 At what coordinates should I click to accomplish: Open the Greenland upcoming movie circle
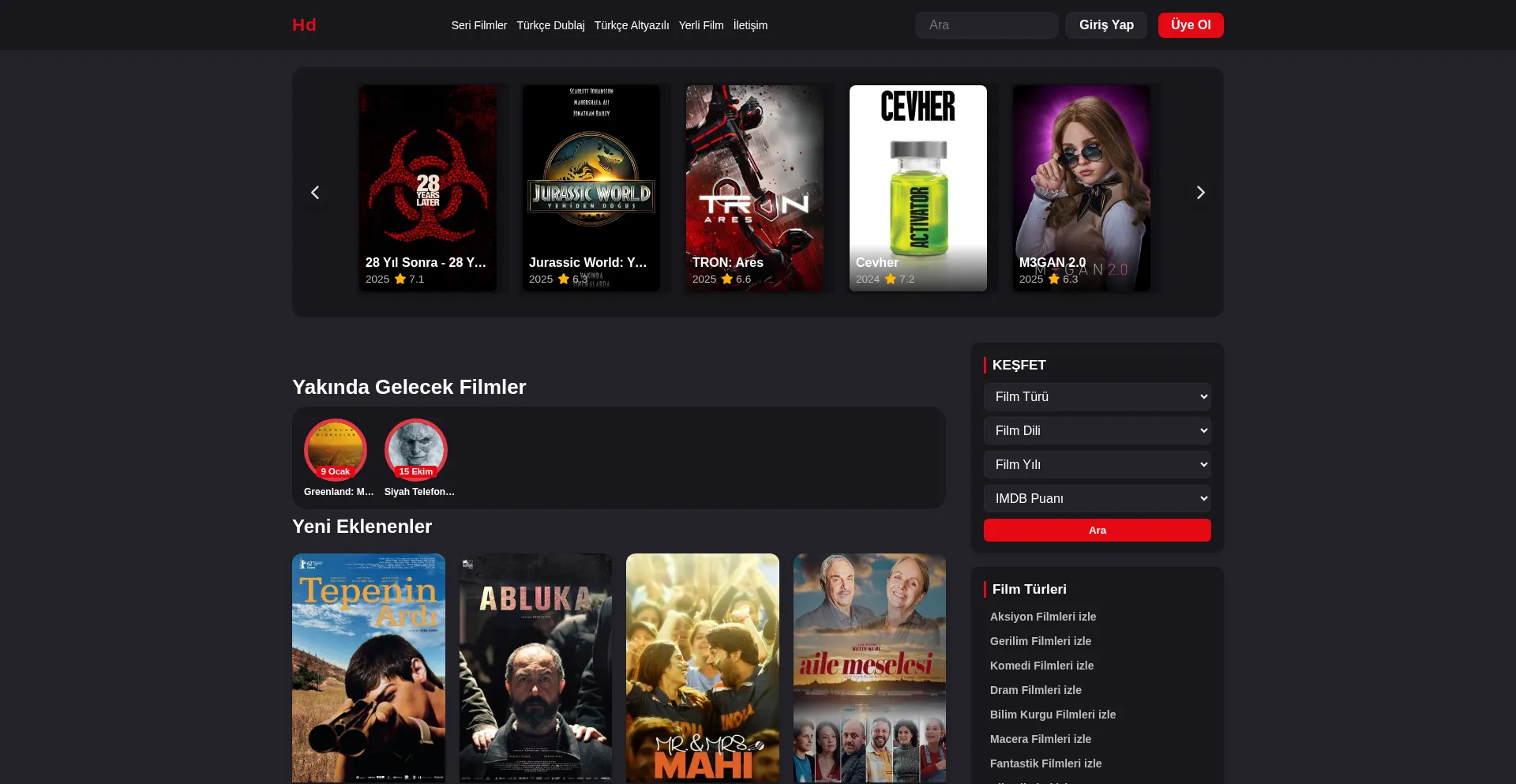pos(336,450)
